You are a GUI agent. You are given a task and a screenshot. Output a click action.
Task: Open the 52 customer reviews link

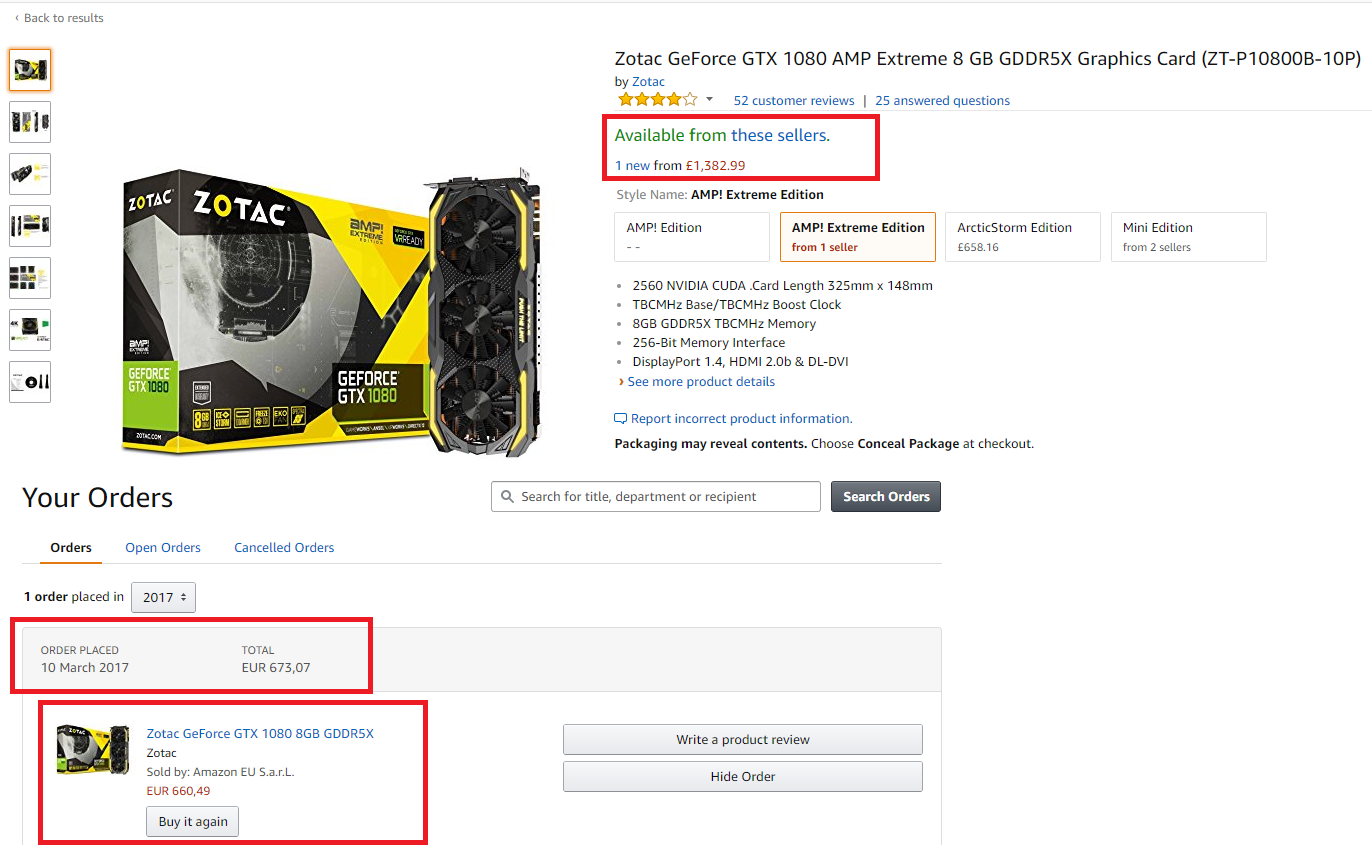tap(794, 101)
